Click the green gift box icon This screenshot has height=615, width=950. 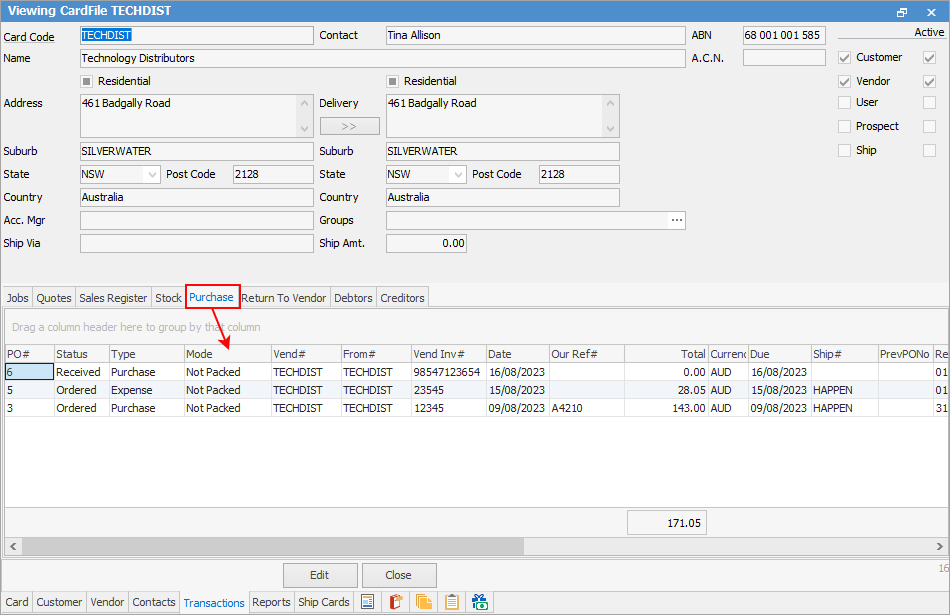480,602
